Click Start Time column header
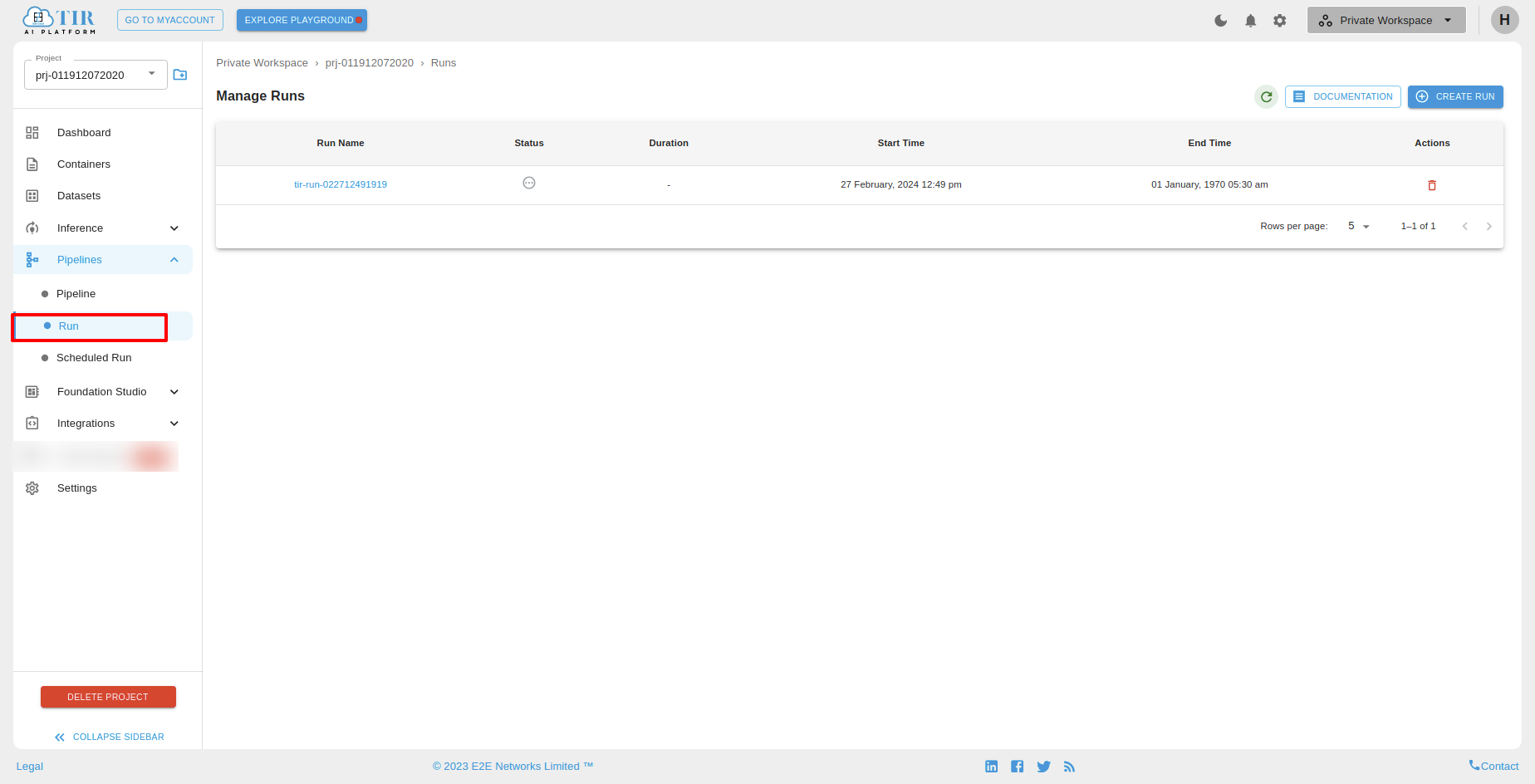 [901, 143]
